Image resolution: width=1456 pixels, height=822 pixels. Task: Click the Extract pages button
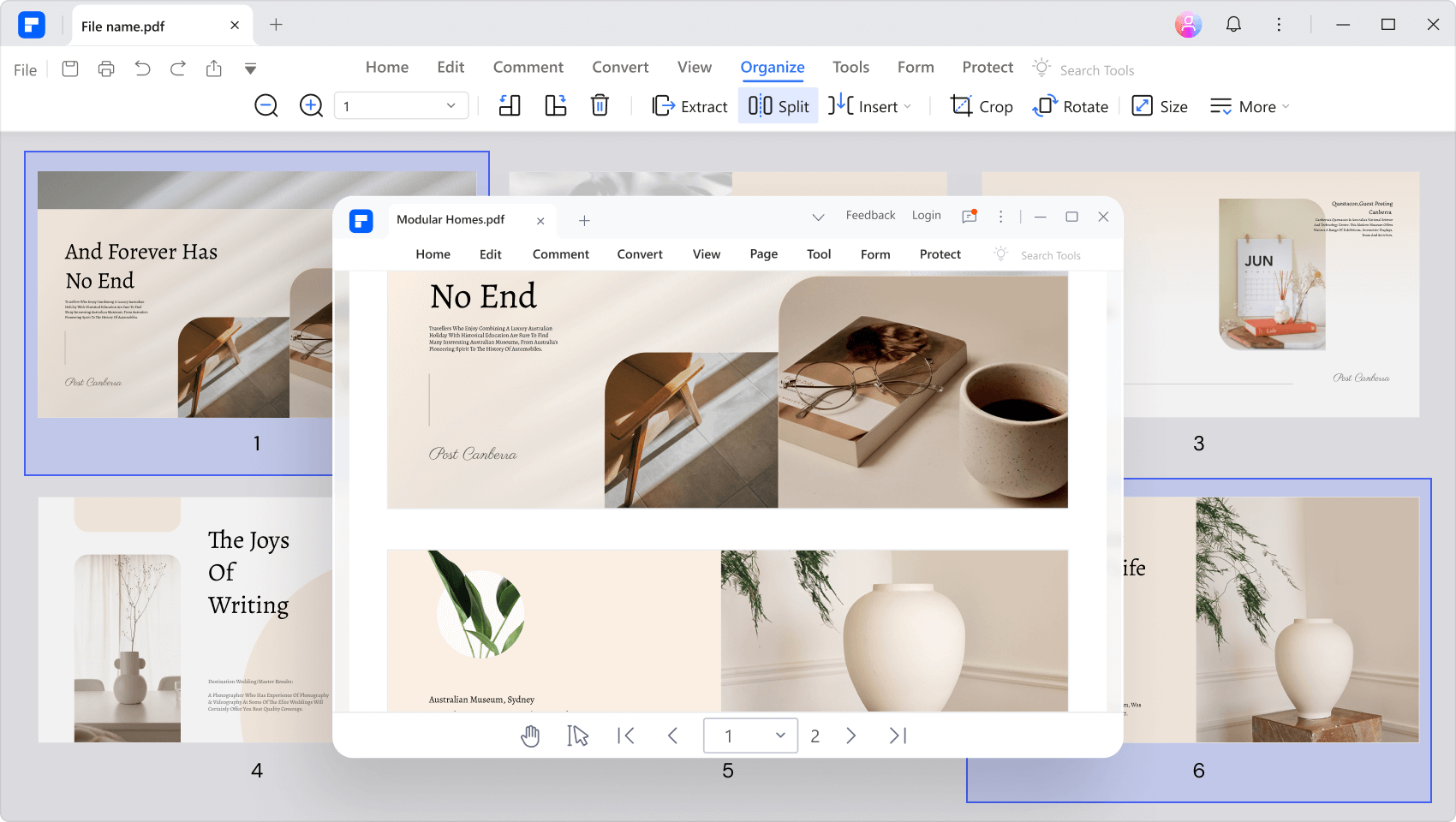tap(689, 106)
